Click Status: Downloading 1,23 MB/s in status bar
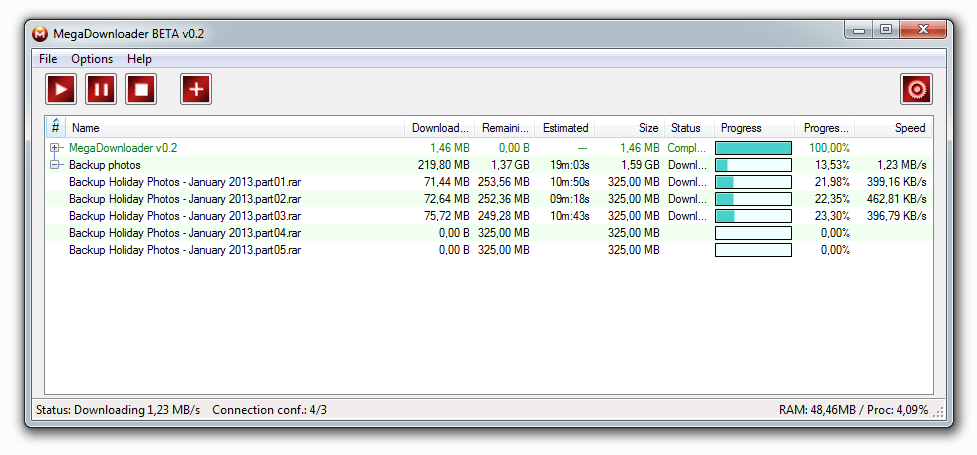 (118, 410)
